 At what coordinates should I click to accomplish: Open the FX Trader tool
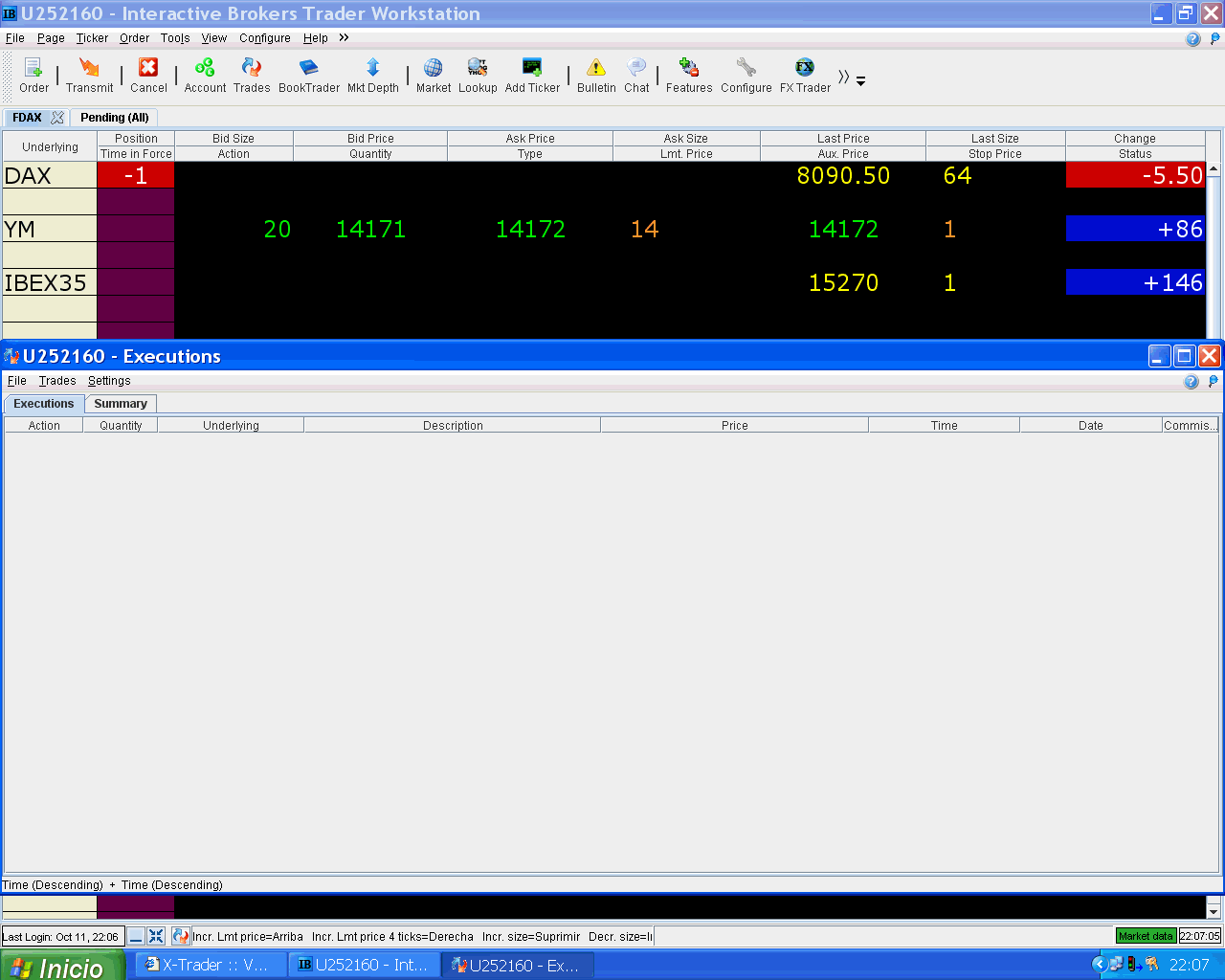click(x=805, y=75)
